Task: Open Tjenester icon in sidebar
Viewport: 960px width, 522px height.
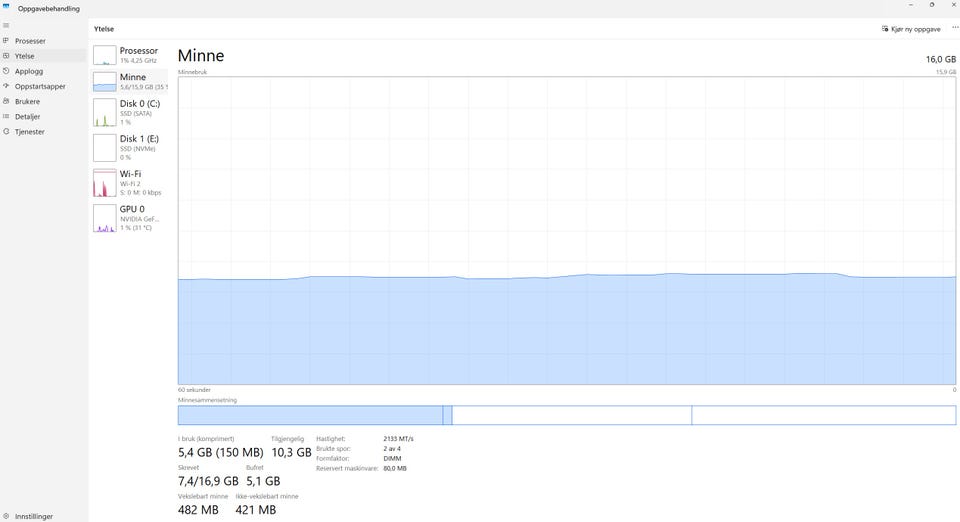Action: 6,132
